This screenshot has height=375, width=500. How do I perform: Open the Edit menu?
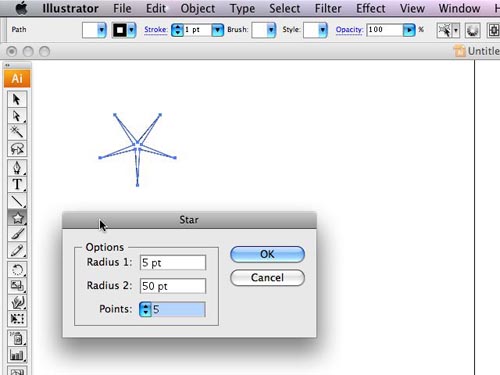tap(156, 8)
